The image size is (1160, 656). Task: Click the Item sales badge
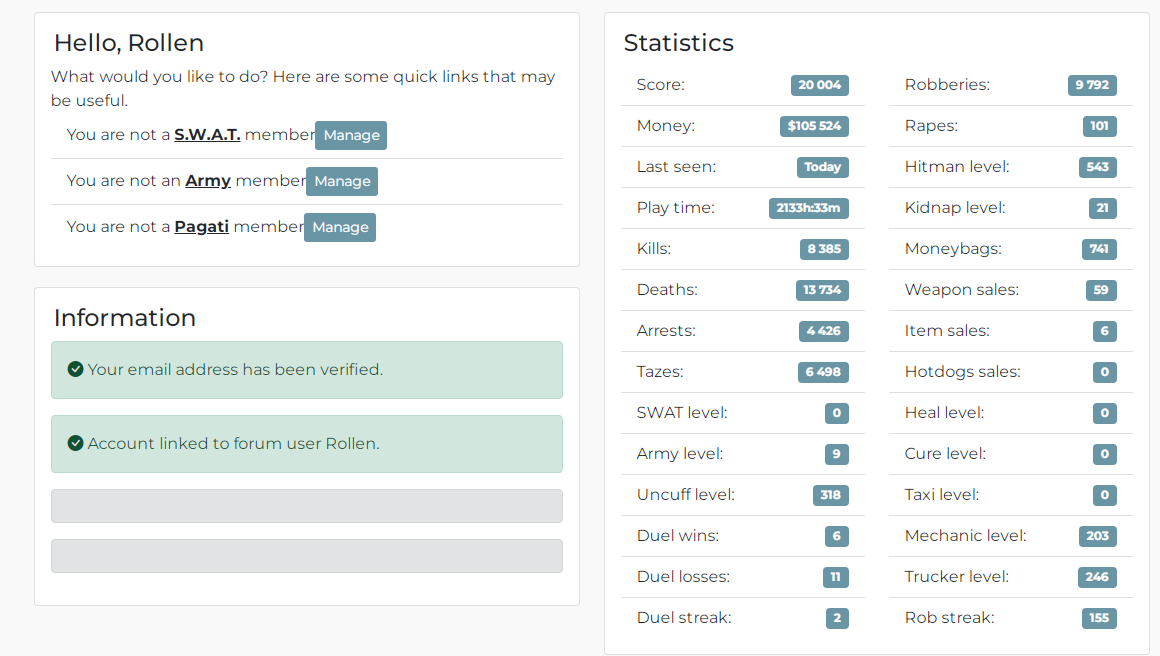tap(1105, 331)
